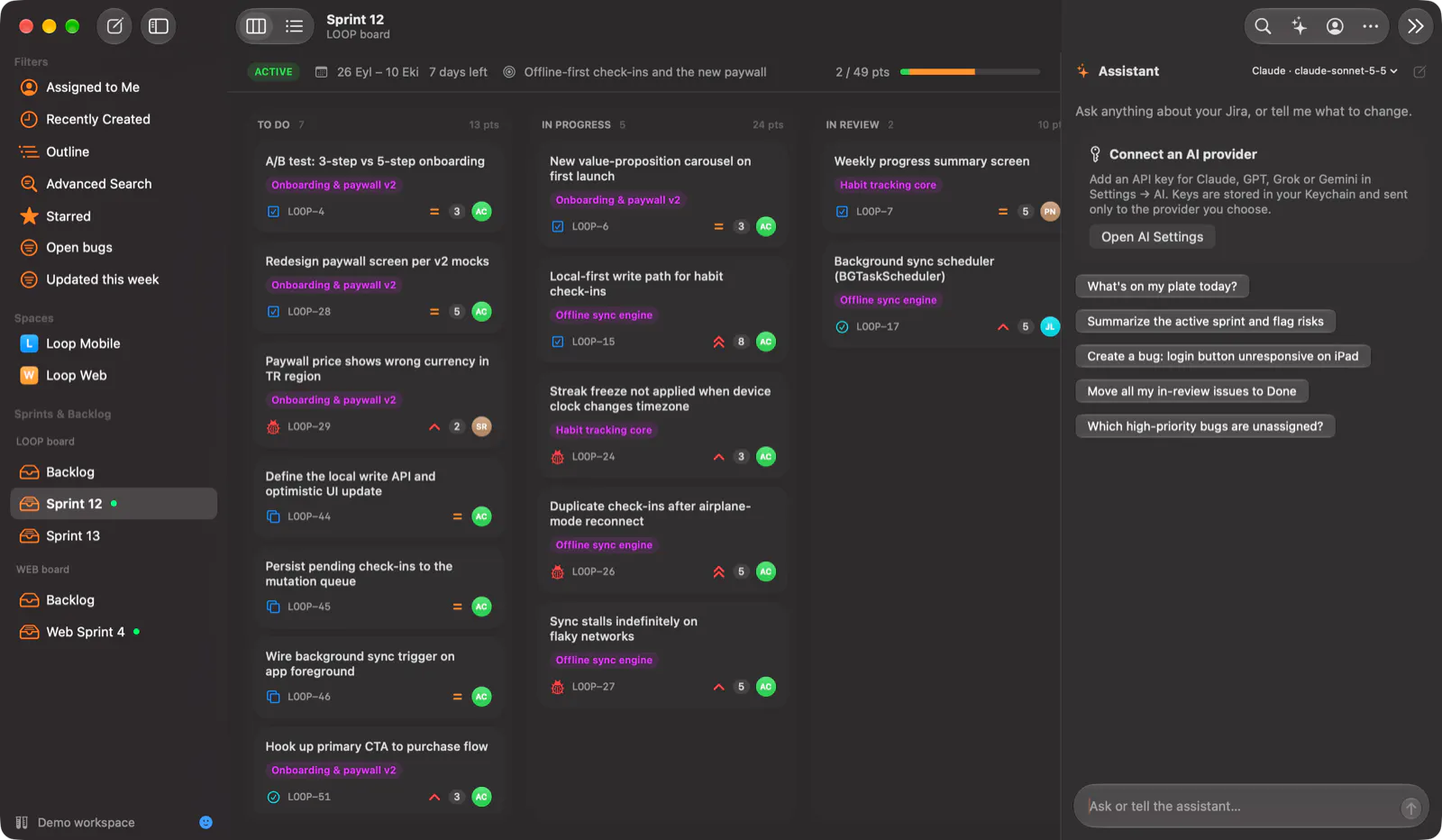Click the AC assignee avatar on LOOP-45
The height and width of the screenshot is (840, 1442).
pos(481,607)
